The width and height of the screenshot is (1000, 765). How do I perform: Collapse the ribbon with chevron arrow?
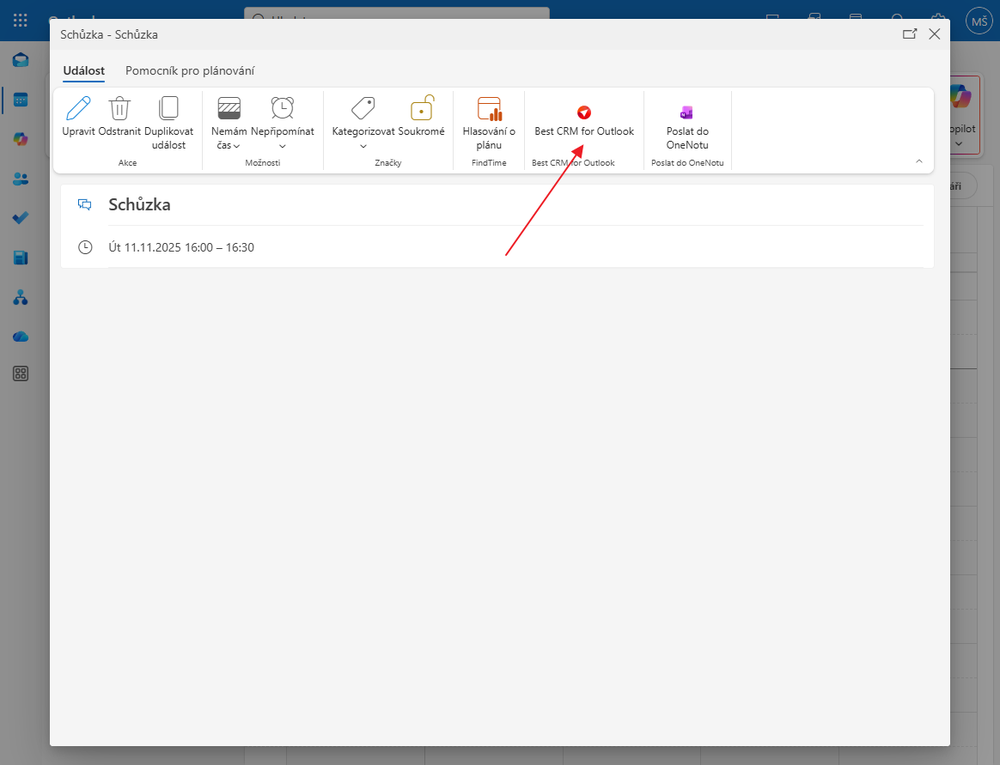tap(918, 161)
